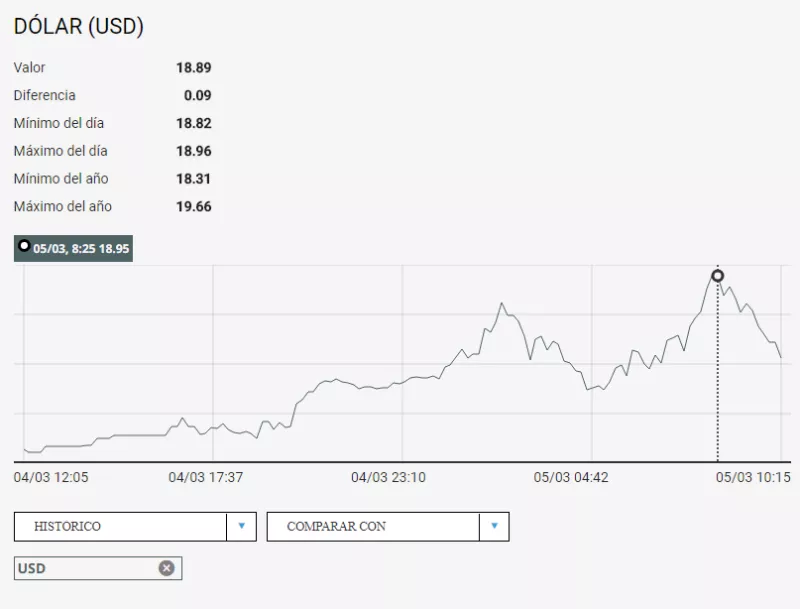
Task: Expand the COMPARAR CON combo box
Action: click(373, 526)
